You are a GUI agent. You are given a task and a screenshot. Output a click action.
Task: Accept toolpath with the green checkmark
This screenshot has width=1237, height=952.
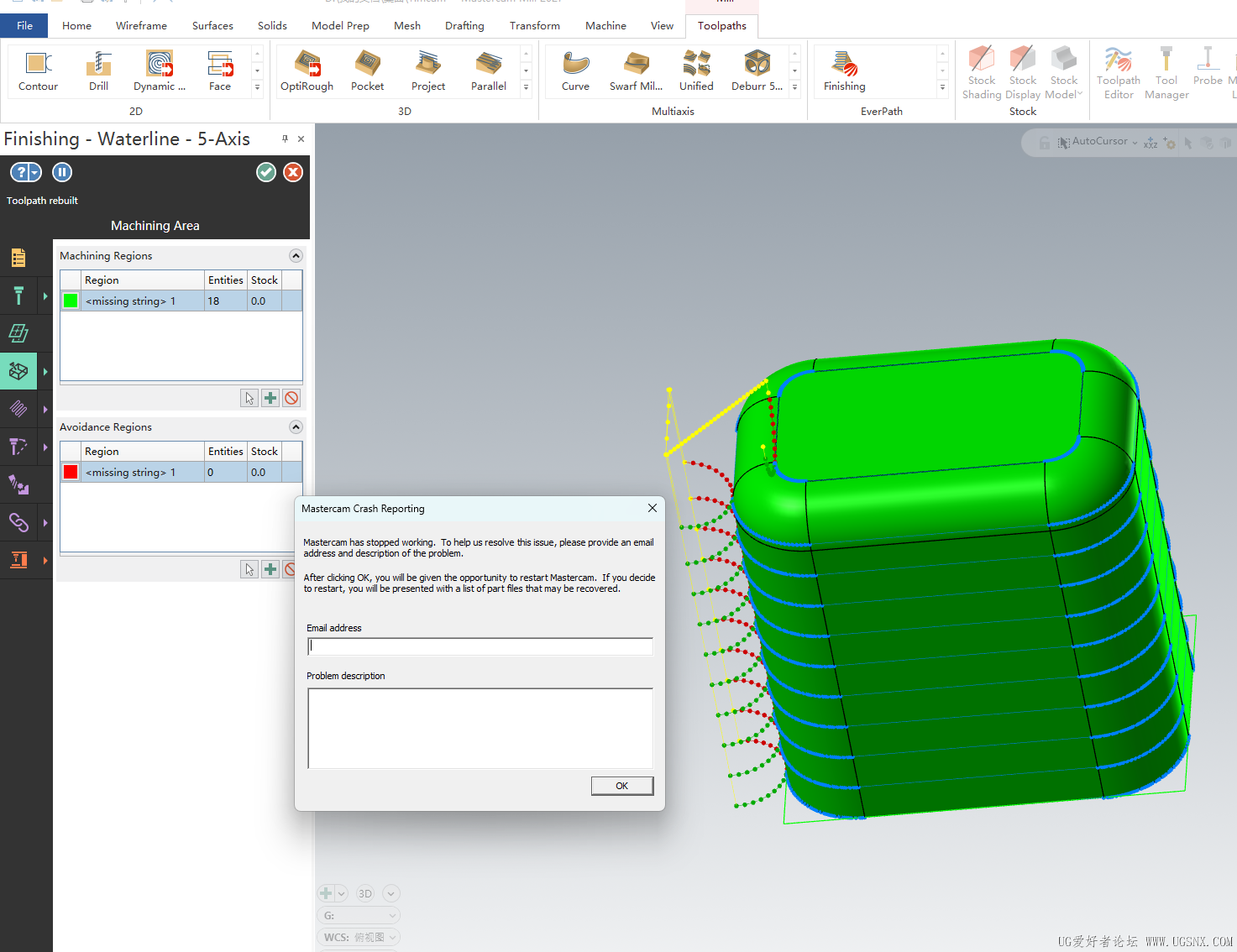pyautogui.click(x=266, y=172)
